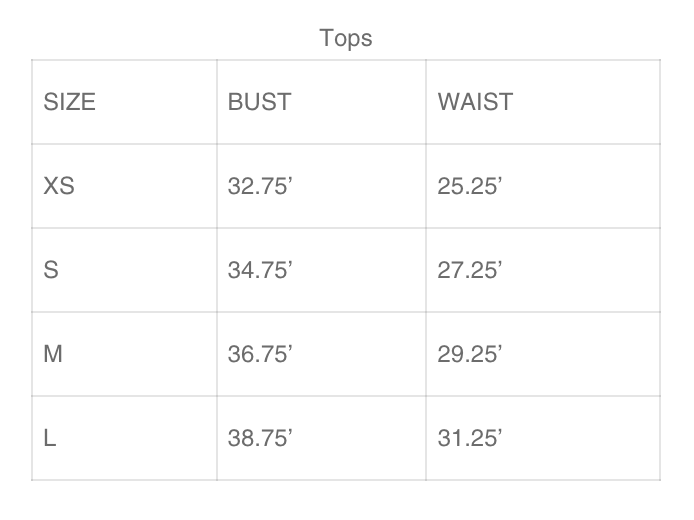Viewport: 694px width, 520px height.
Task: Pick the bust measurement for size Medium
Action: (259, 354)
